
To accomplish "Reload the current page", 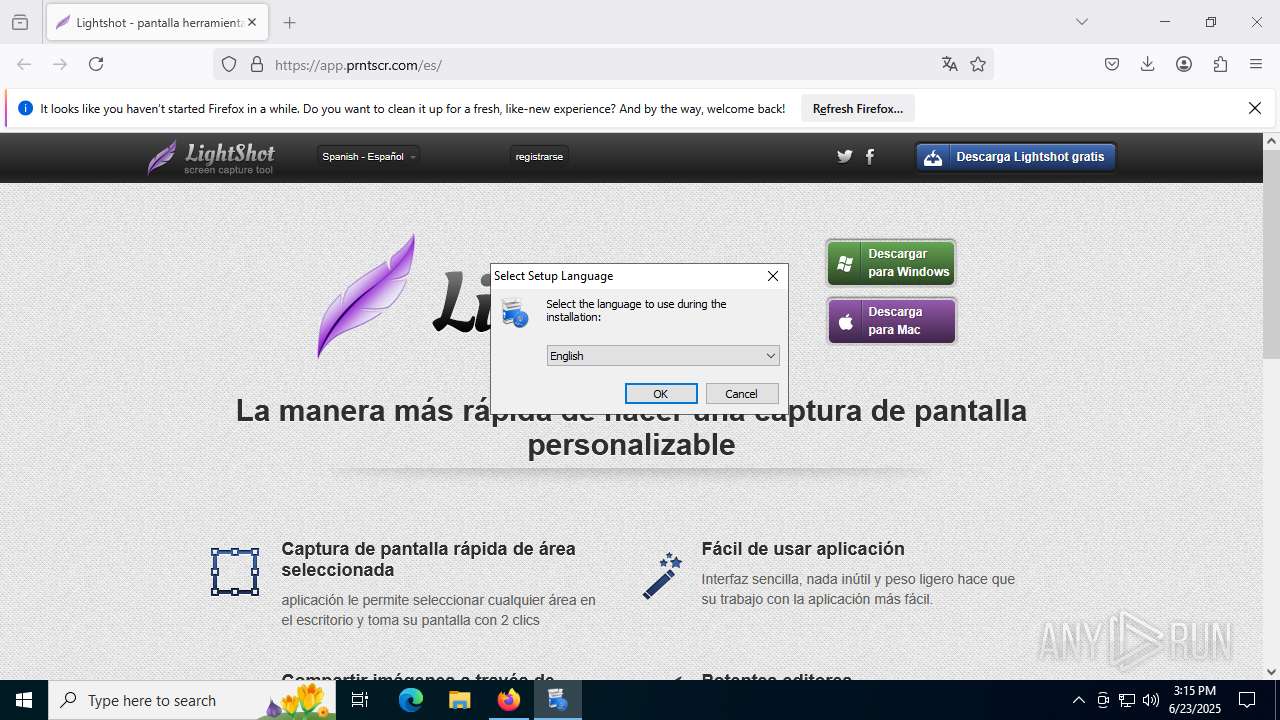I will pos(96,64).
